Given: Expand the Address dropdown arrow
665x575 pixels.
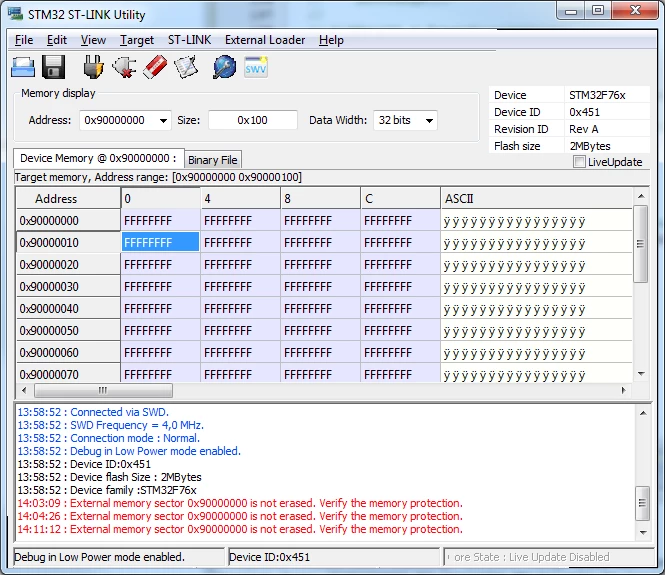Looking at the screenshot, I should [163, 120].
